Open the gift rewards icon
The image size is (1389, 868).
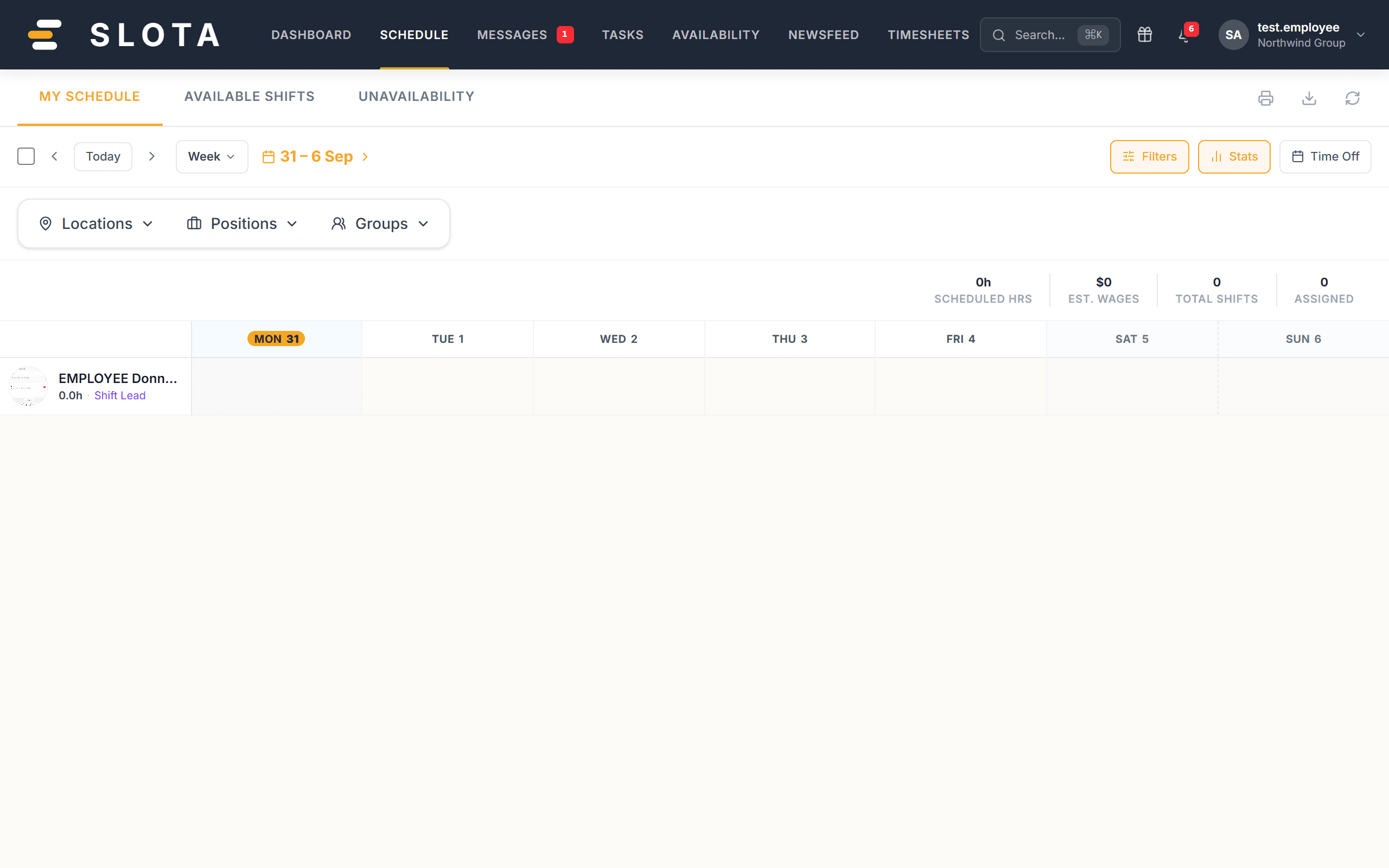click(1144, 35)
